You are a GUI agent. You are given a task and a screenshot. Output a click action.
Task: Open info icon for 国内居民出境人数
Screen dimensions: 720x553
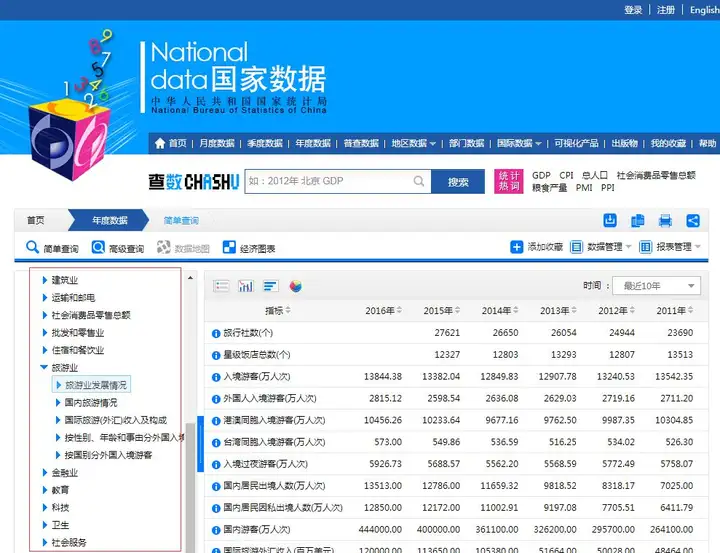click(216, 486)
